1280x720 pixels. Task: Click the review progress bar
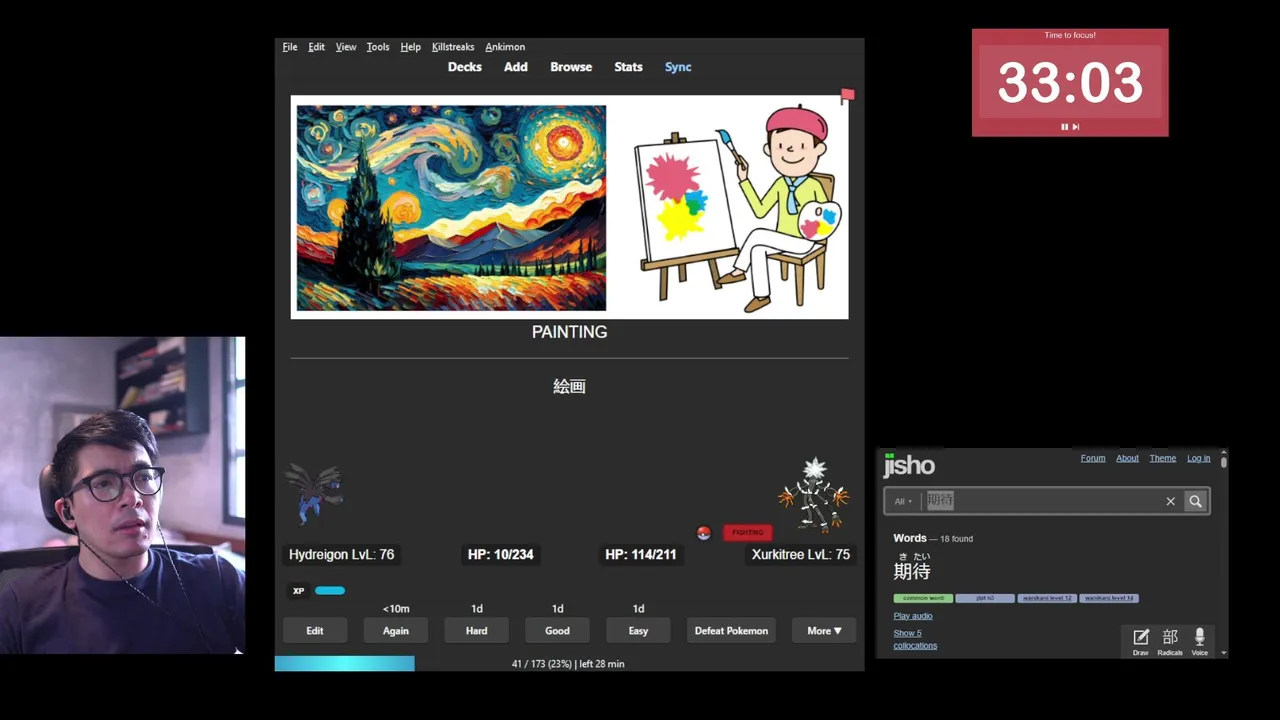tap(570, 664)
